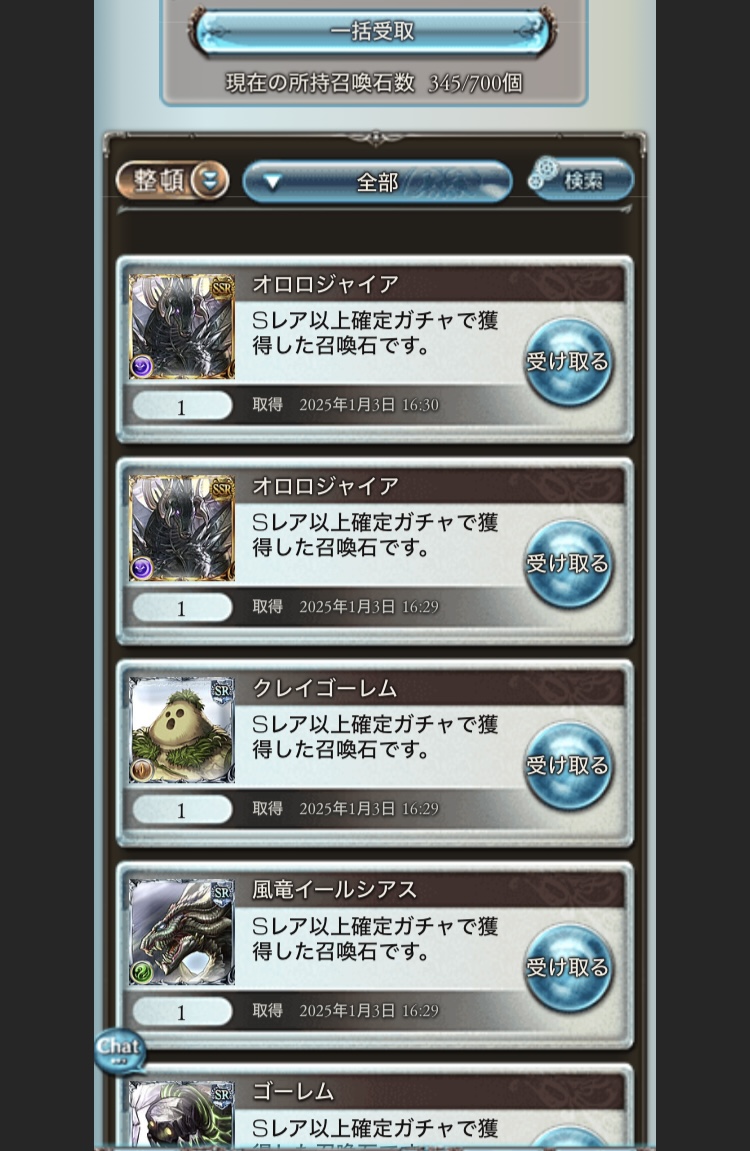
Task: Tap the second オロロジャイア portrait image
Action: (x=182, y=529)
